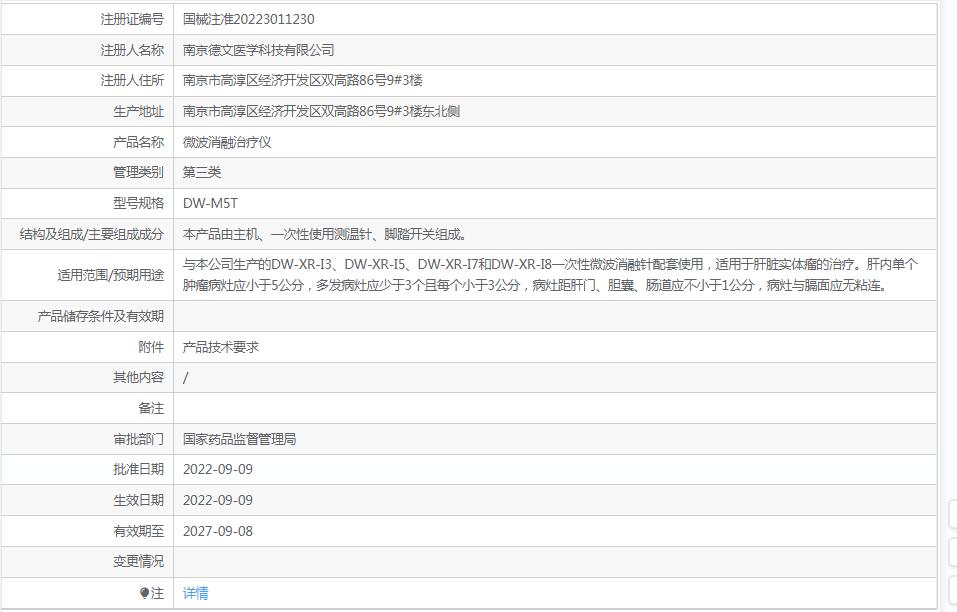
Task: Click the 注册证编号 label
Action: (132, 20)
